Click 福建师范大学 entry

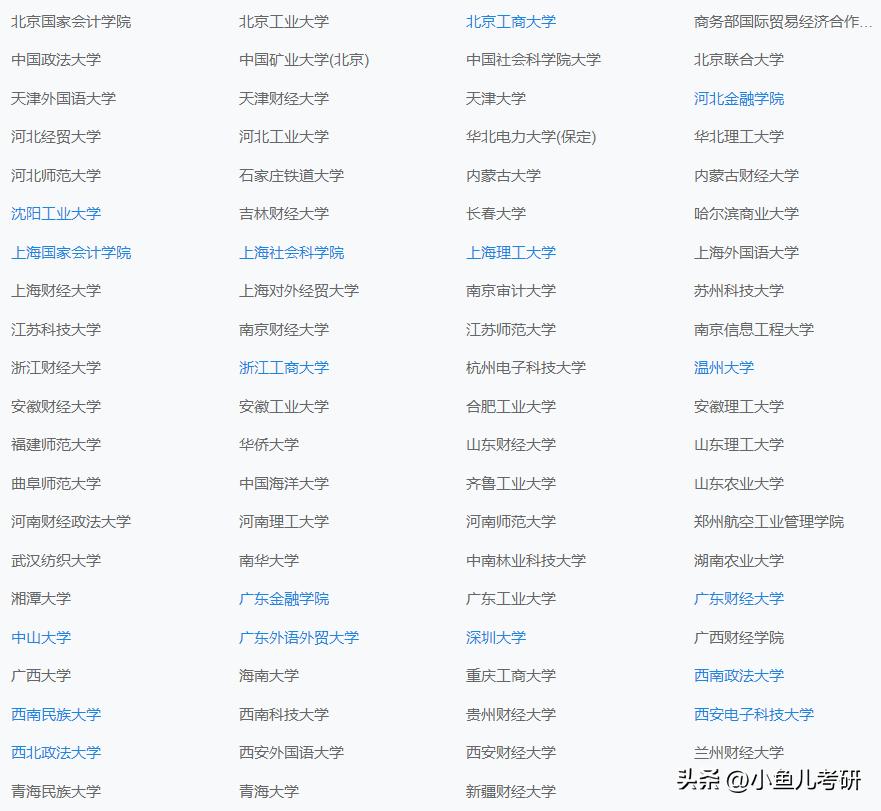click(56, 445)
